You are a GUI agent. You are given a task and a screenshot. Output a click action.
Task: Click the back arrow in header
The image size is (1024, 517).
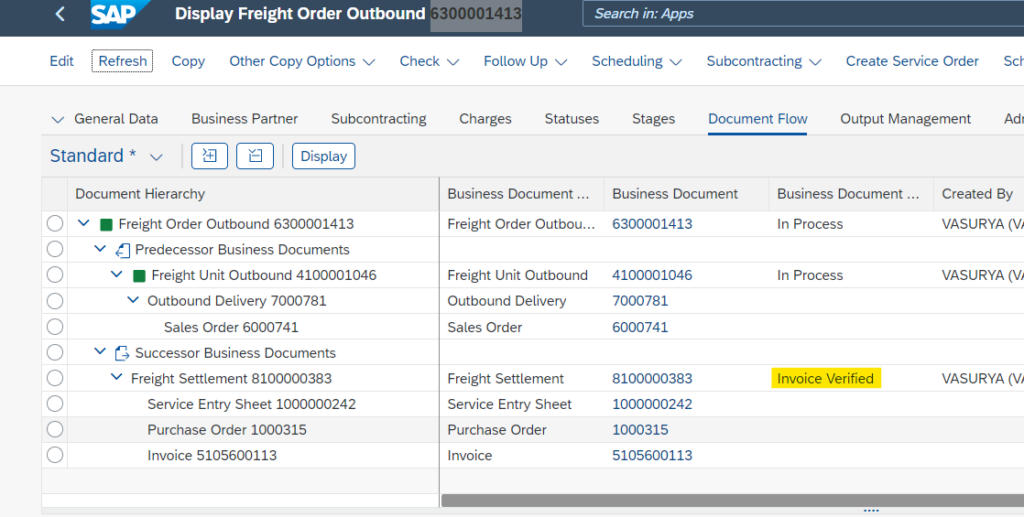[x=60, y=14]
